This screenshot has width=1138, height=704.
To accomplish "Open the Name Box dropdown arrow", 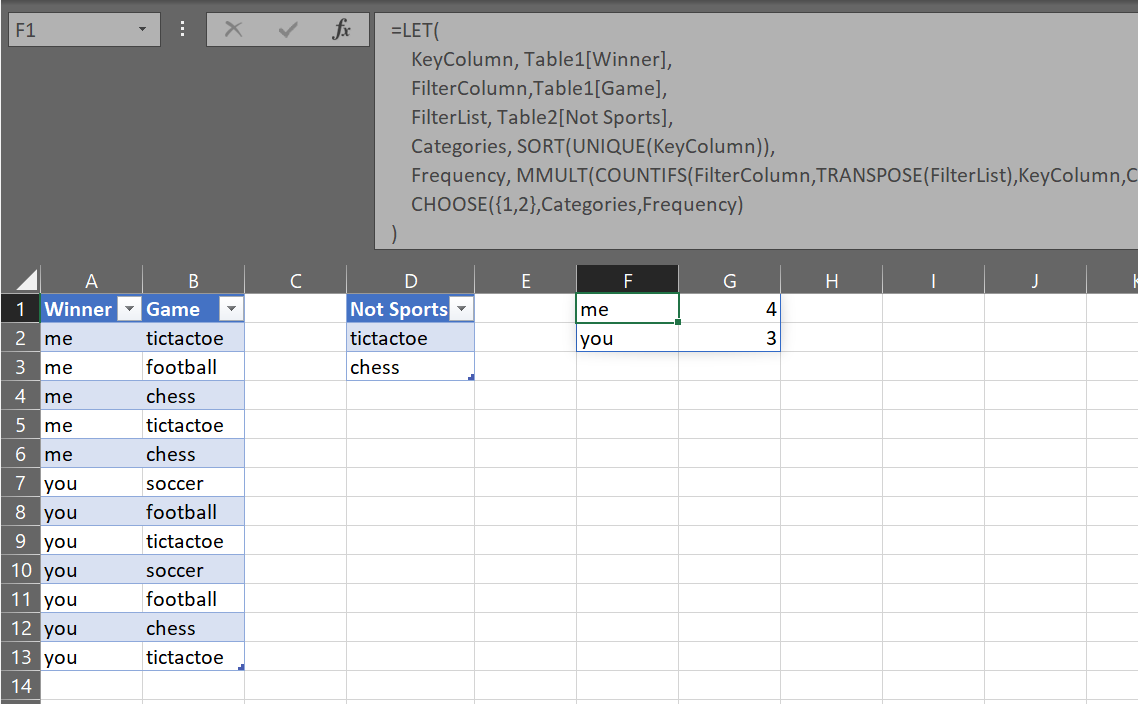I will [x=142, y=30].
